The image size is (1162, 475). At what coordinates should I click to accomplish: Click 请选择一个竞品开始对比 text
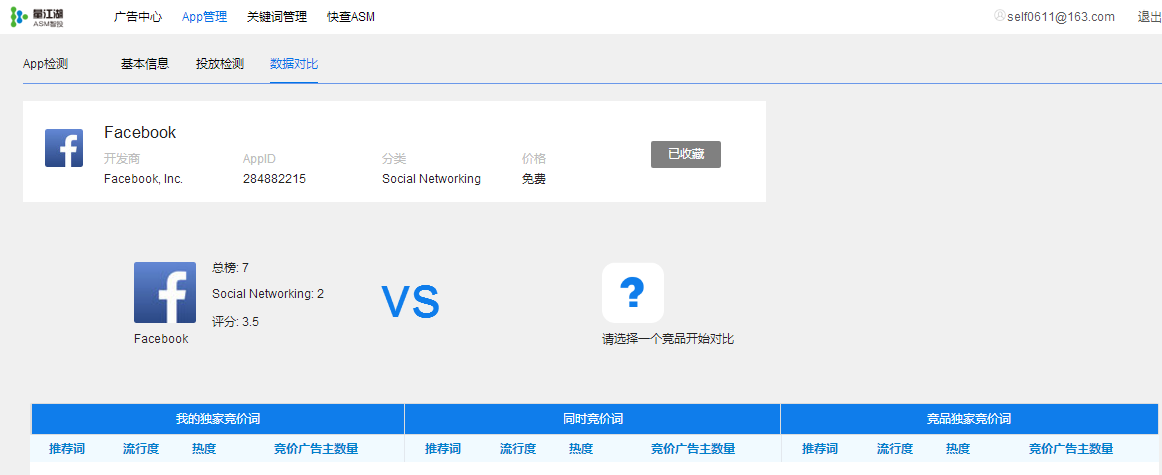point(668,339)
